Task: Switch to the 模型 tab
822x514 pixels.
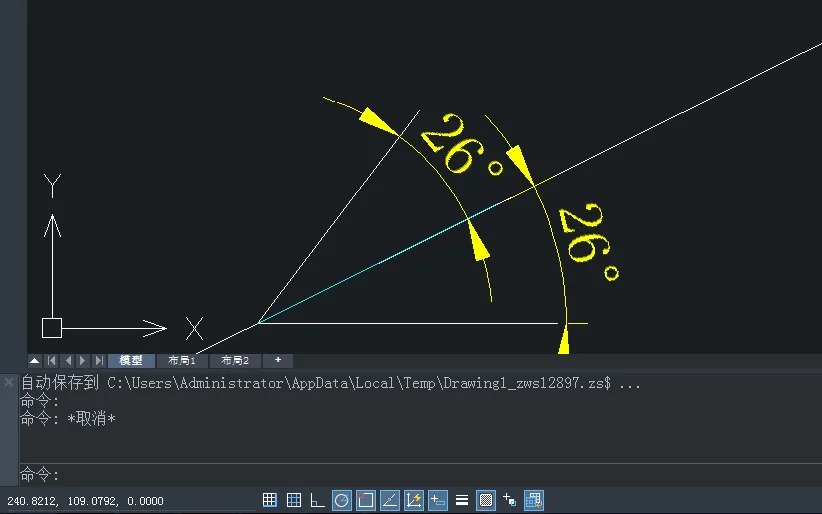Action: 131,360
